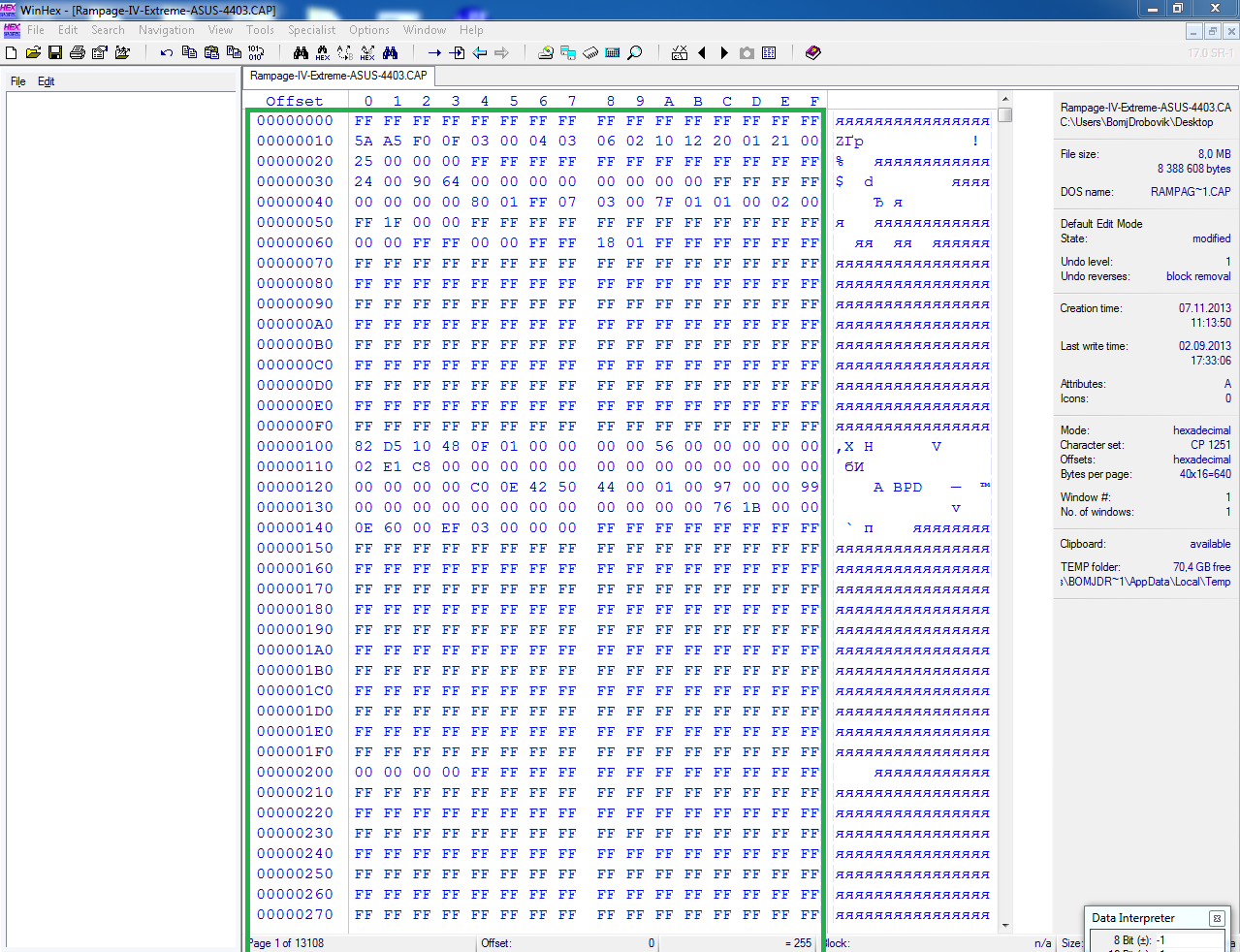Click the hex pane vertical scrollbar thumb
Viewport: 1240px width, 952px height.
[x=1005, y=114]
